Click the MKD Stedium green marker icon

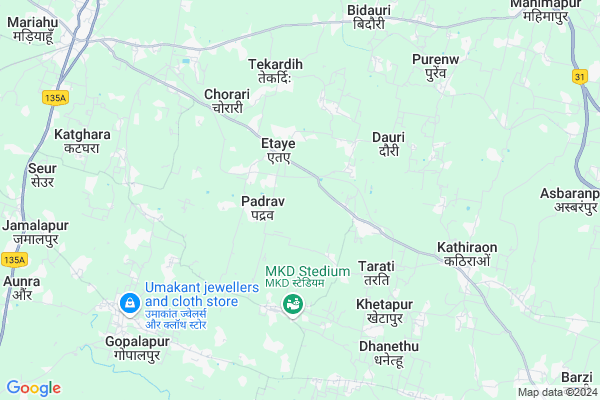293,305
